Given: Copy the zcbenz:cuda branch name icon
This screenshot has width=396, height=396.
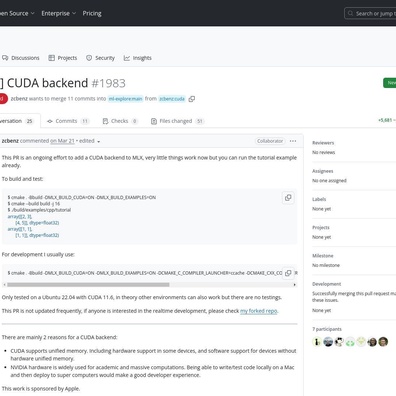Looking at the screenshot, I should pyautogui.click(x=192, y=99).
